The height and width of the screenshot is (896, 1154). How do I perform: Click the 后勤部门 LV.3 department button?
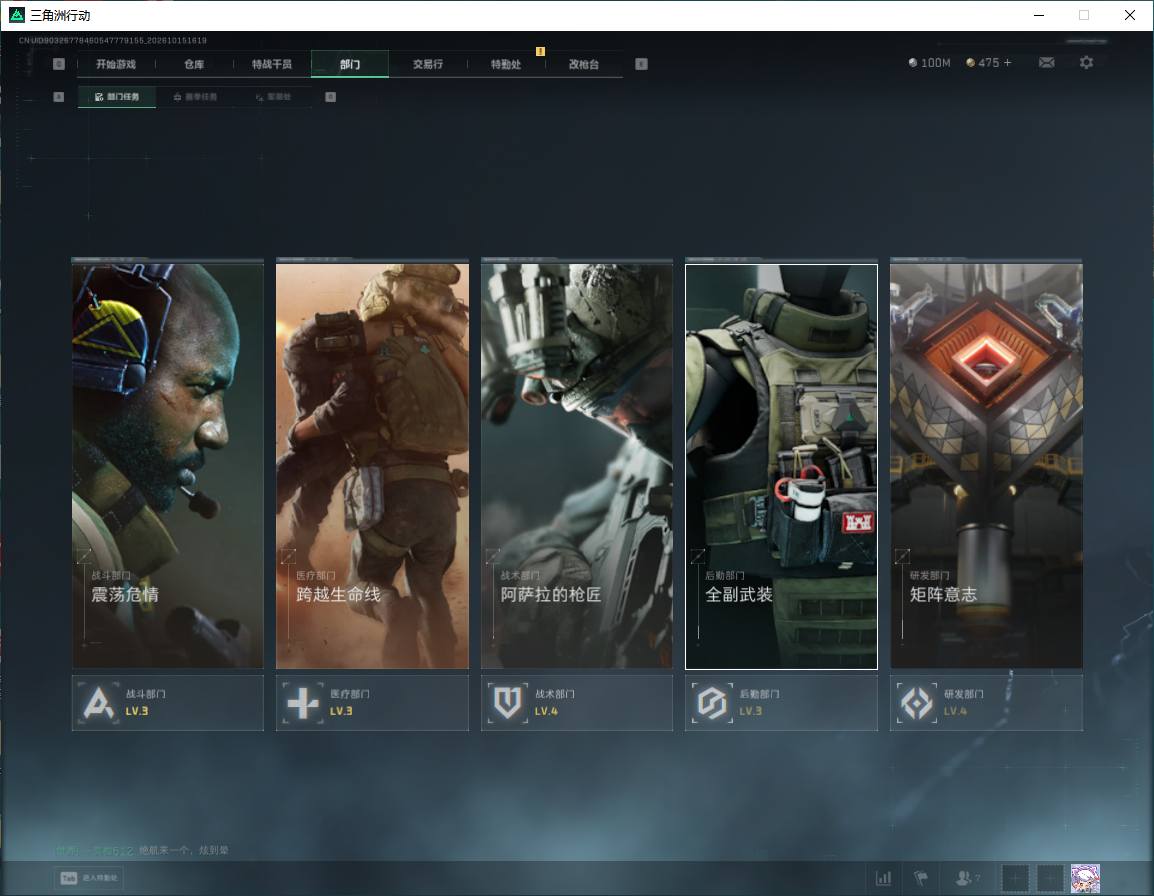pos(782,703)
